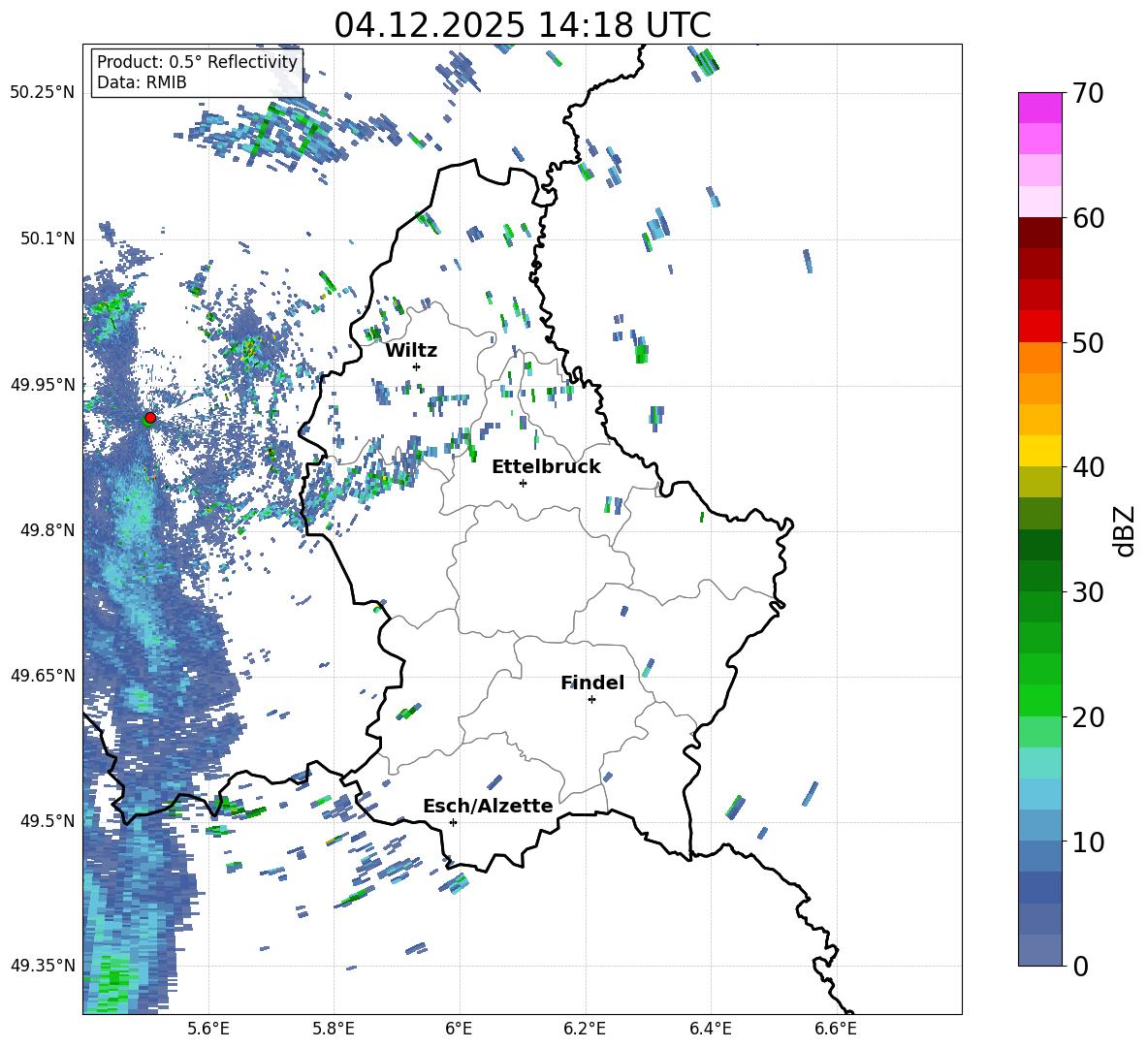Click the 40 tick label on colorbar
Image resolution: width=1148 pixels, height=1048 pixels.
pos(1087,467)
